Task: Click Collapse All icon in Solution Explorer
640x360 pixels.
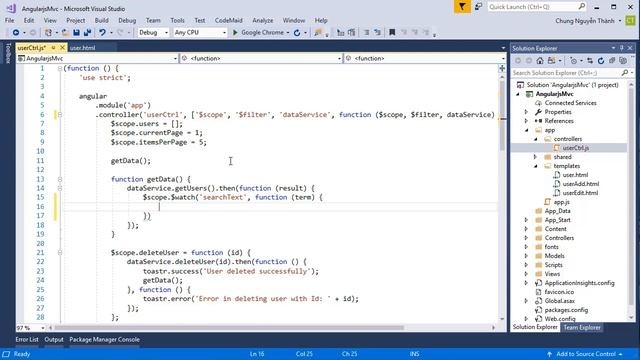Action: coord(612,61)
